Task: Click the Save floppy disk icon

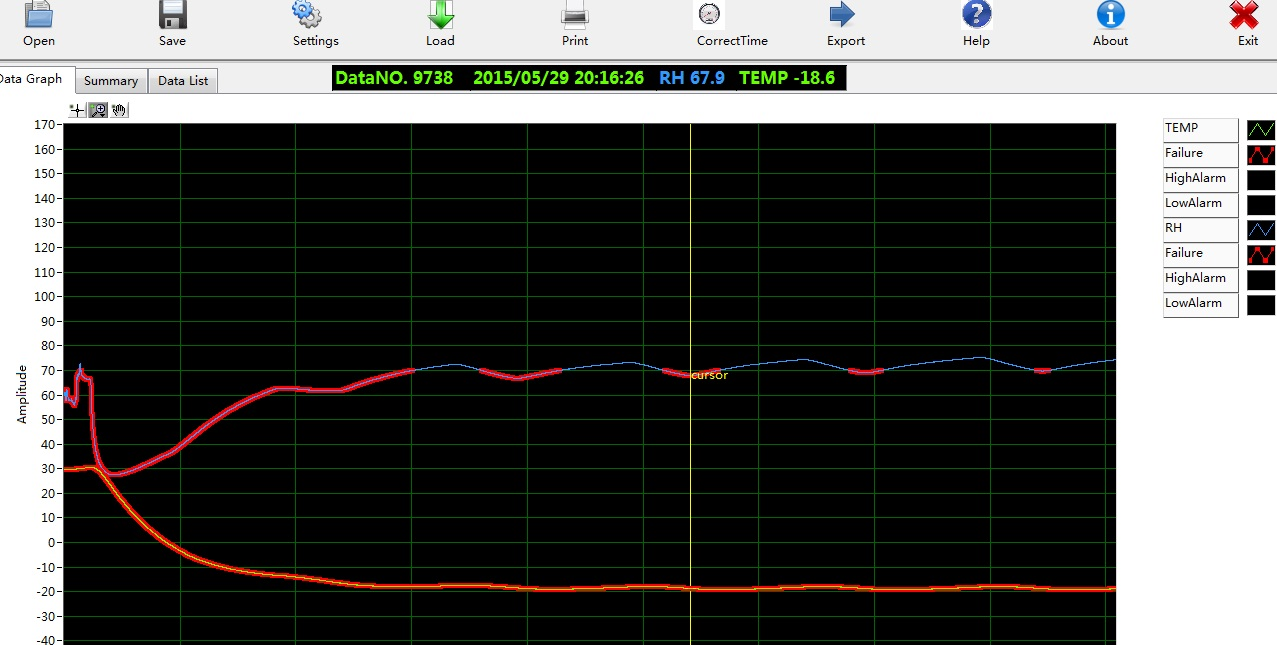Action: [x=172, y=16]
